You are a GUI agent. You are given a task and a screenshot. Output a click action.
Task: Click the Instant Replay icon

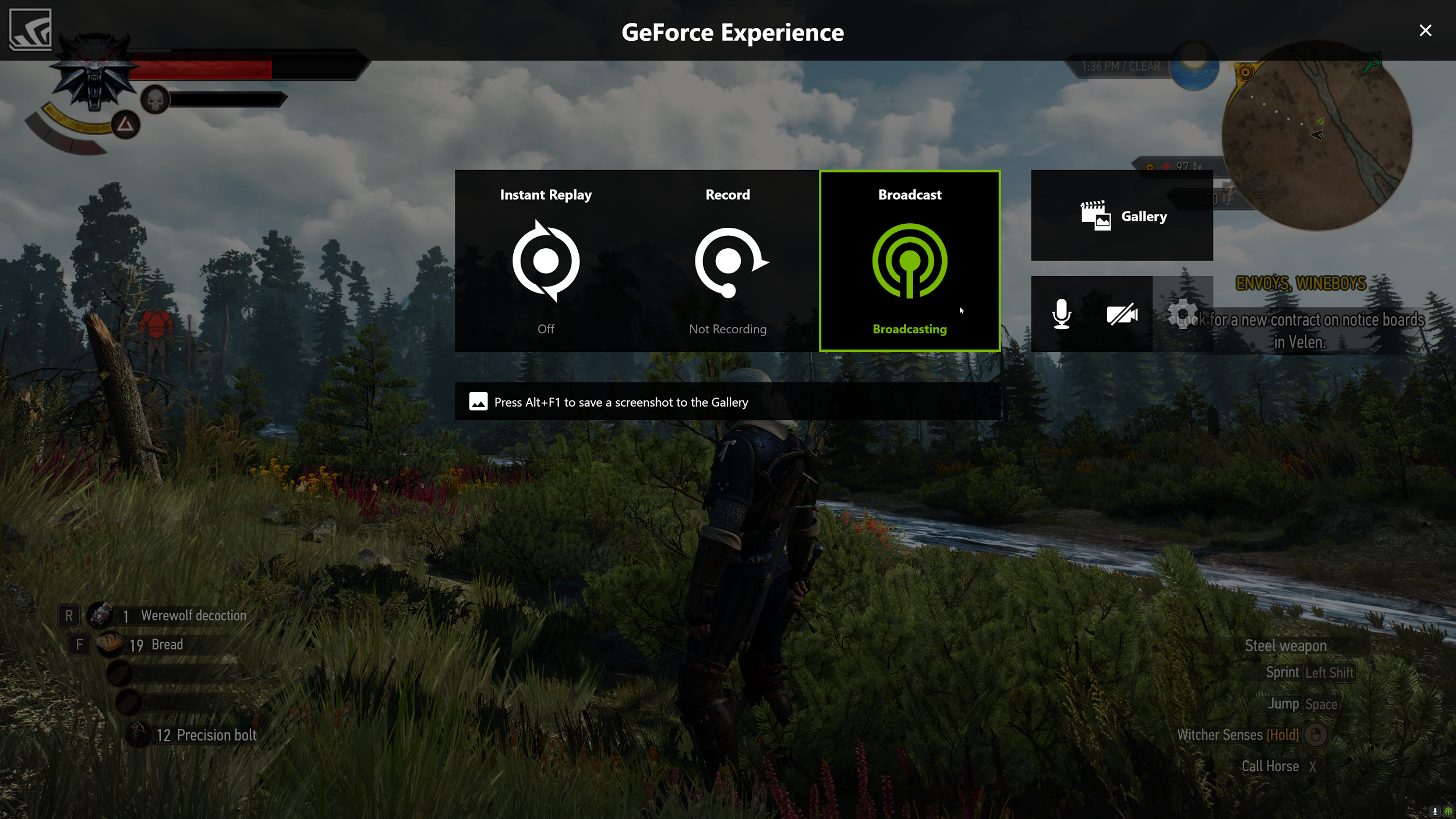[x=546, y=262]
